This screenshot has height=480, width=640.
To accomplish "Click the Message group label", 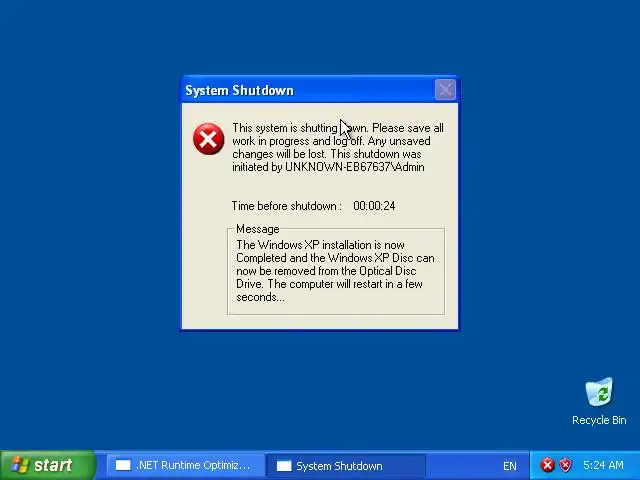I will [258, 229].
